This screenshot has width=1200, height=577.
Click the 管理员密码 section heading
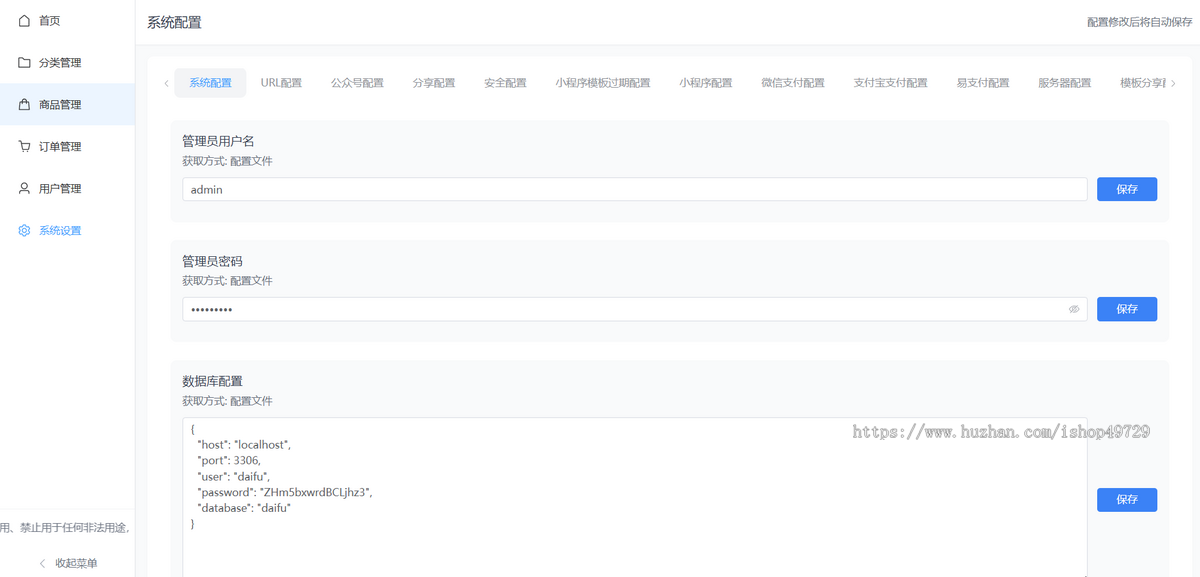(212, 261)
